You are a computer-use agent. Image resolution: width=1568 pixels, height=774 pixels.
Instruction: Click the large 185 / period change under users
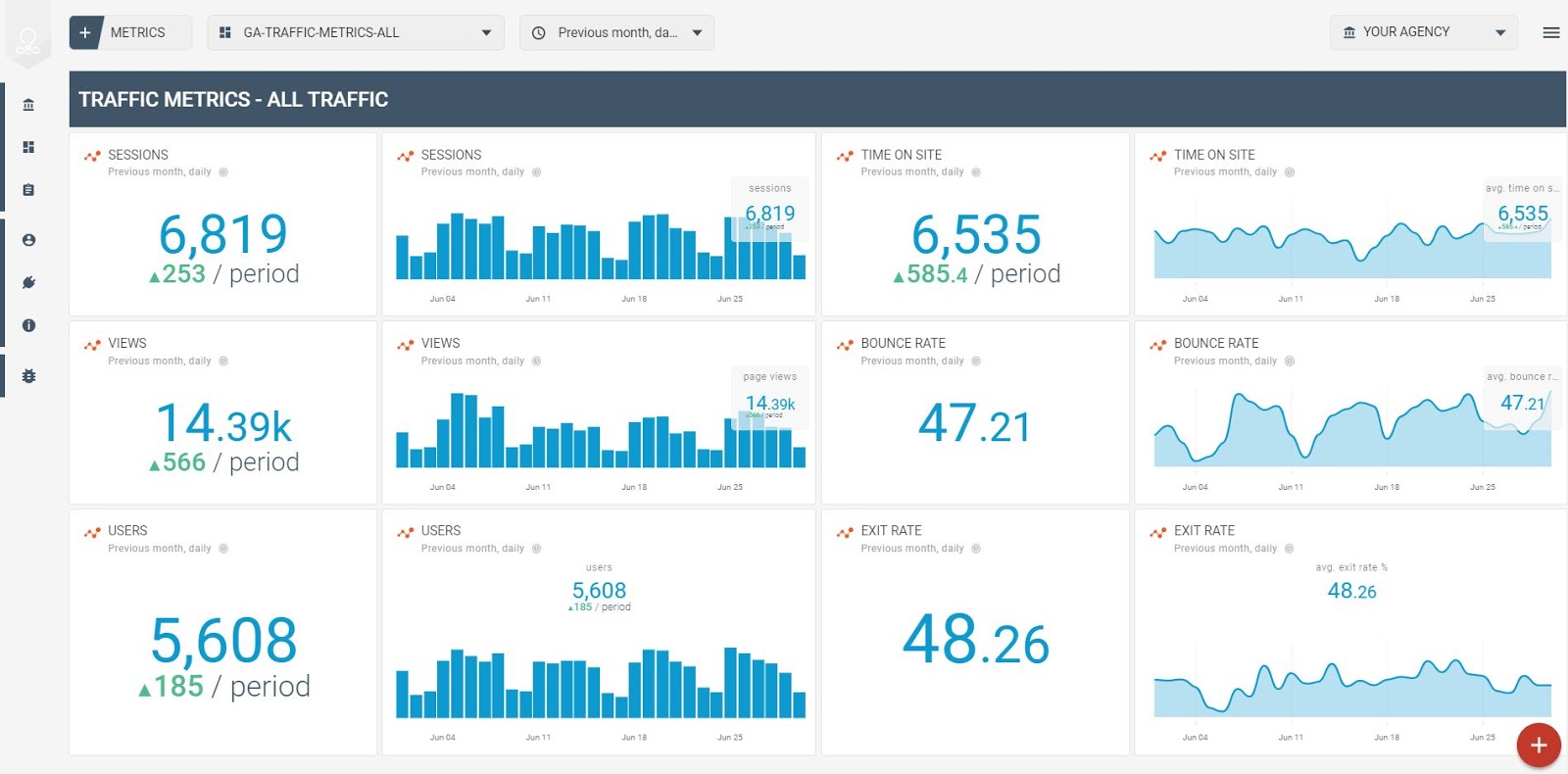coord(223,686)
